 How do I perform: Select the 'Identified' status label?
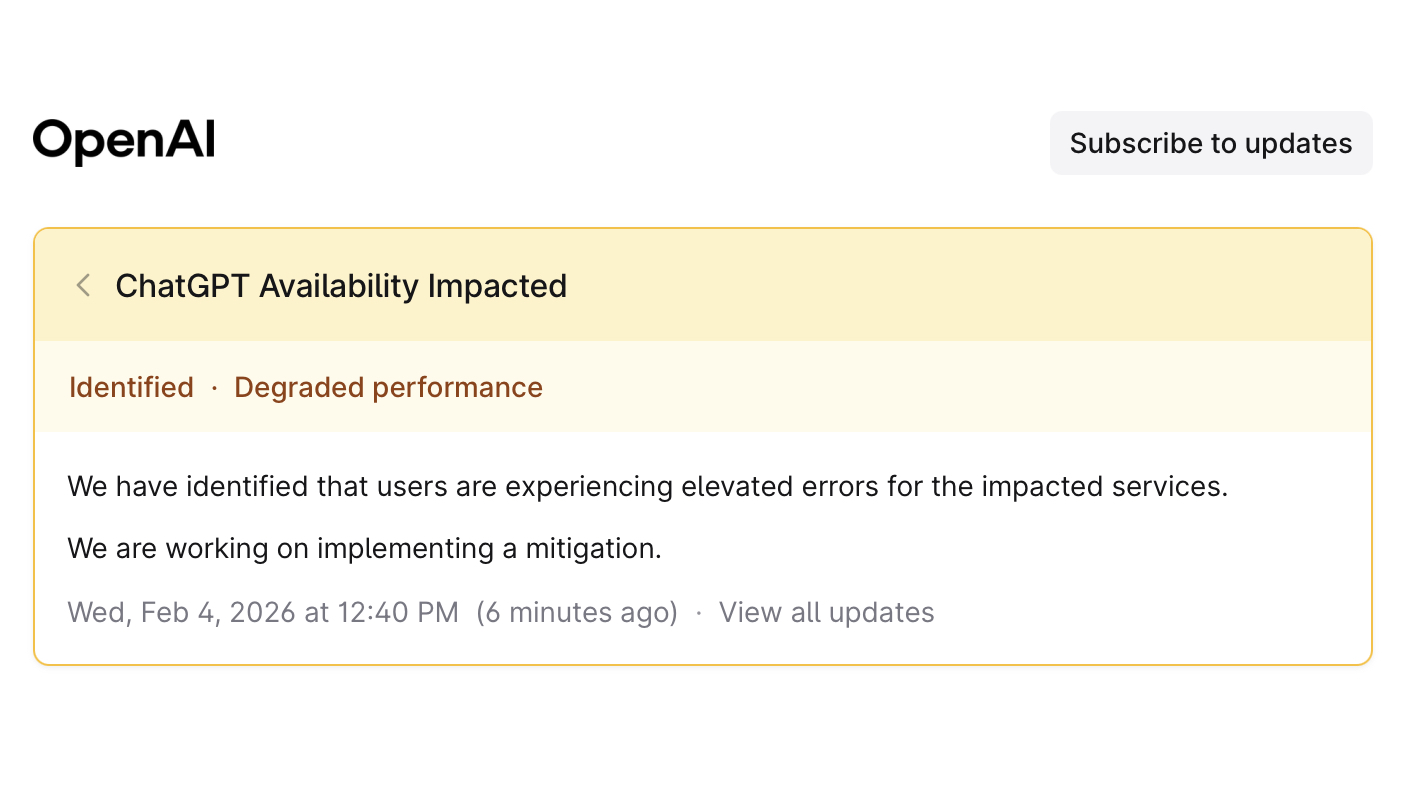click(x=131, y=387)
